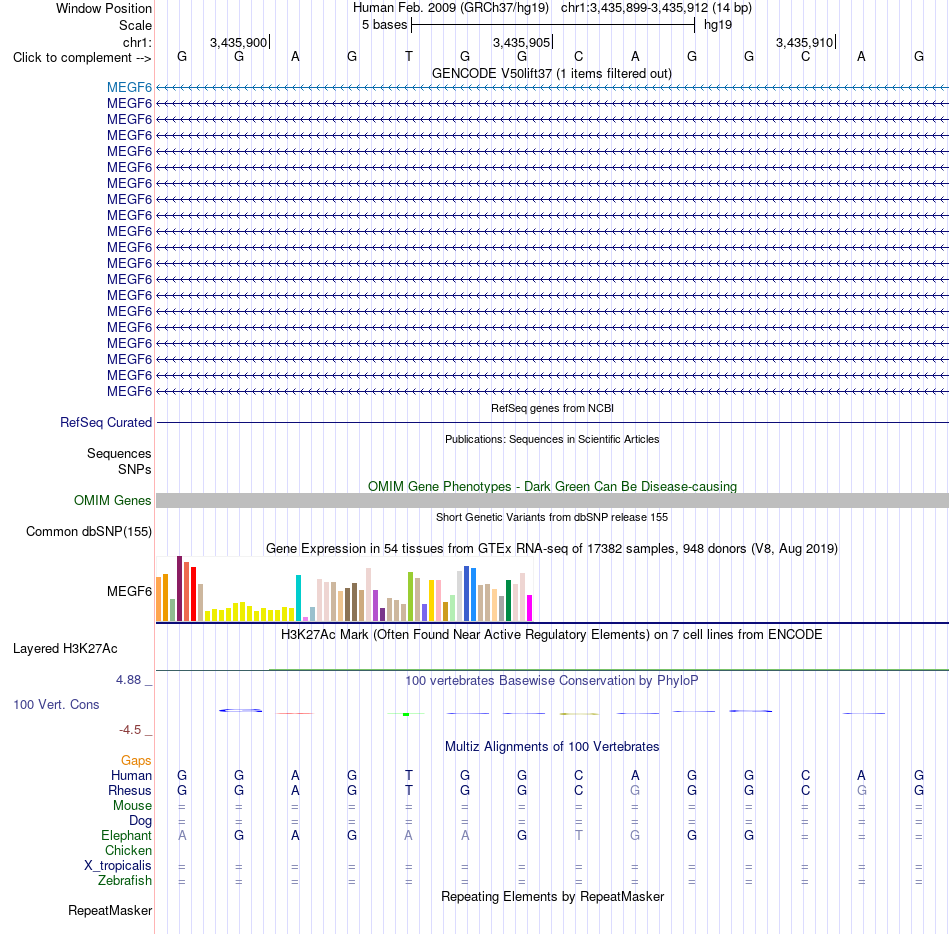Click the 3,435,900 position marker
Viewport: 950px width, 934px height.
pos(238,42)
